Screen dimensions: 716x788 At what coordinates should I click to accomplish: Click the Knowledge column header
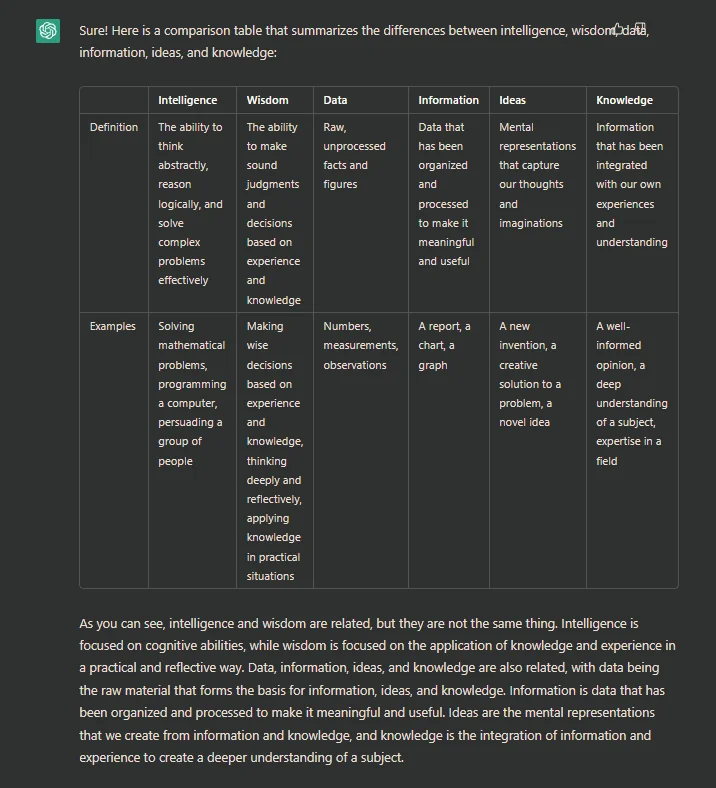tap(624, 100)
